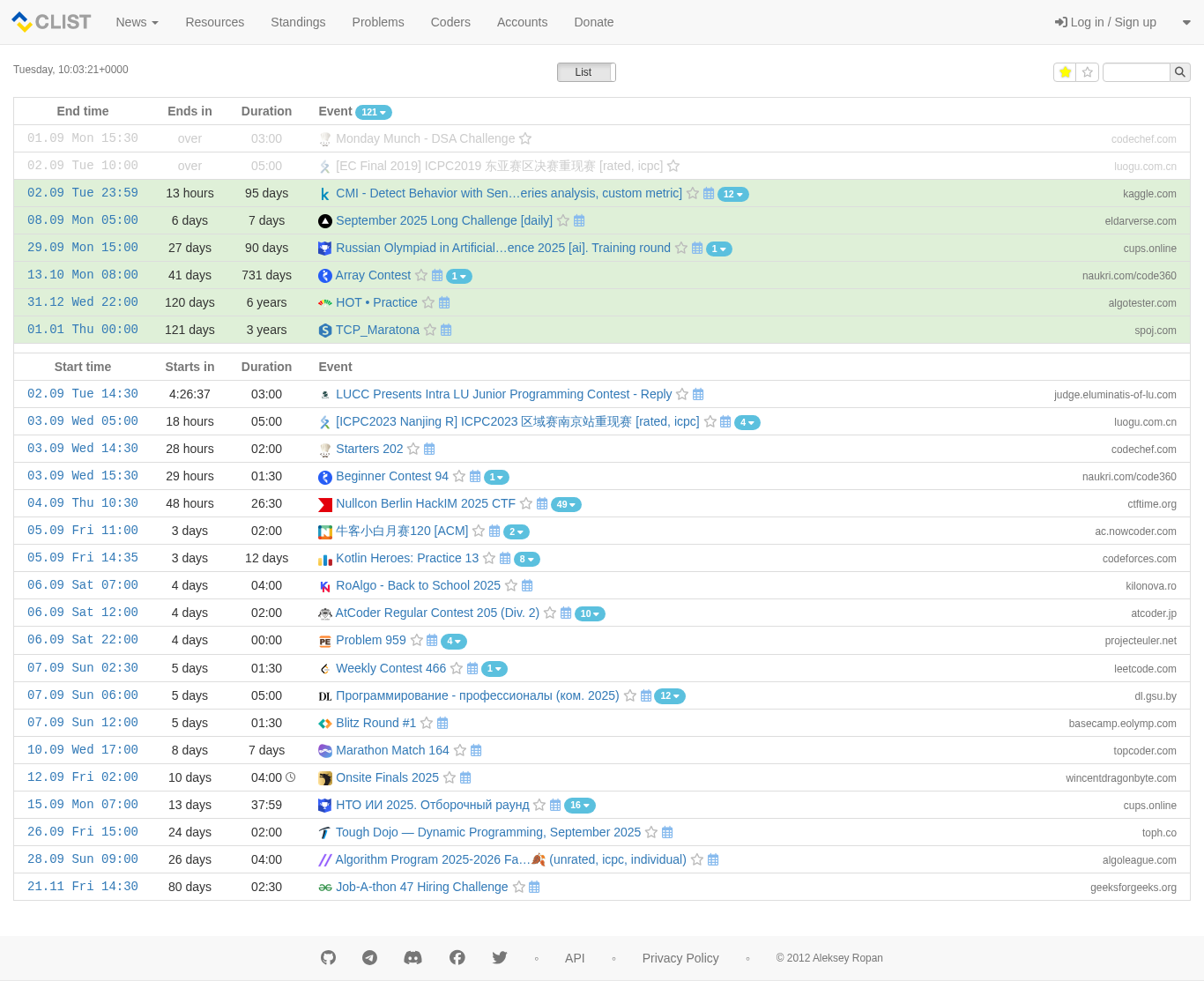Star the TCP_Maratona event
The width and height of the screenshot is (1204, 981).
coord(430,331)
